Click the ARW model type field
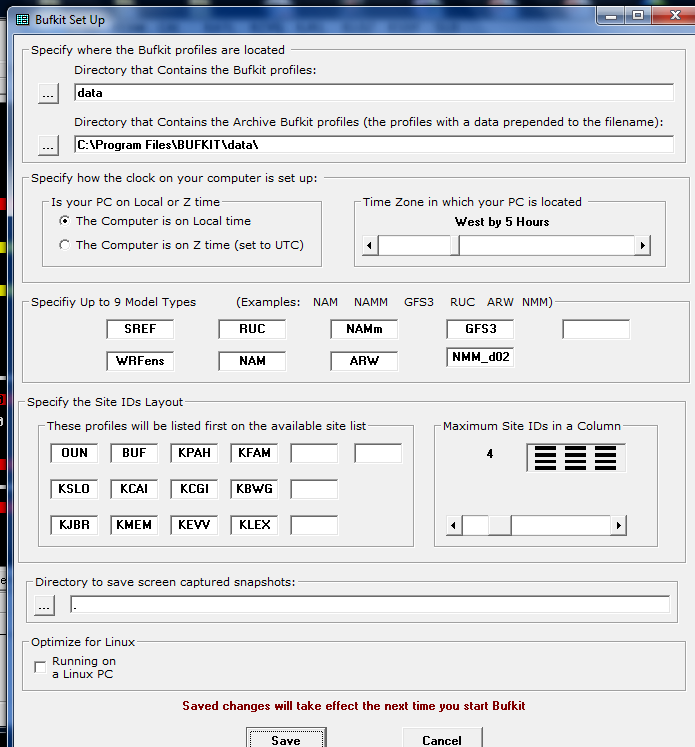695x747 pixels. pyautogui.click(x=364, y=361)
